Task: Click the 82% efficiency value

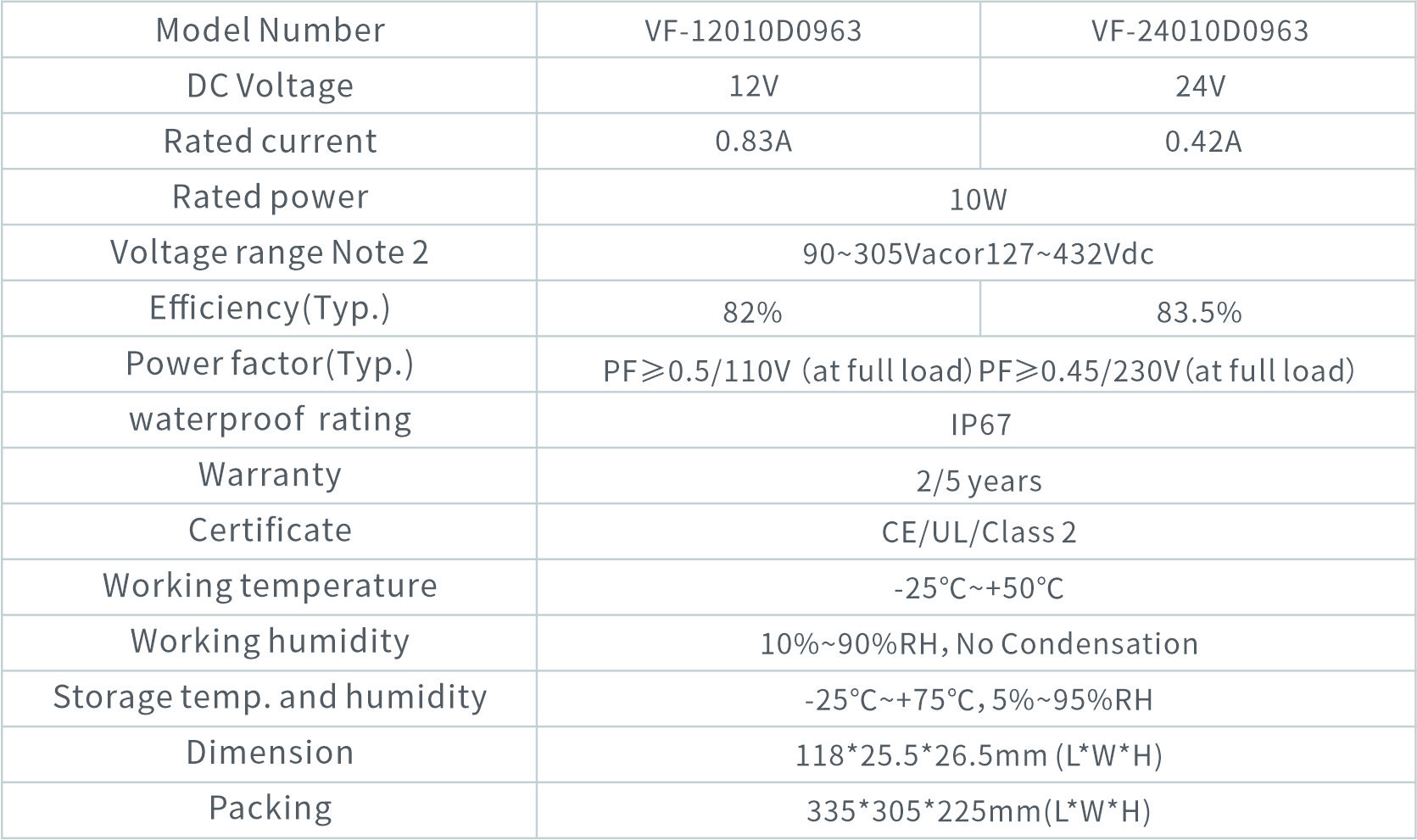Action: [x=752, y=312]
